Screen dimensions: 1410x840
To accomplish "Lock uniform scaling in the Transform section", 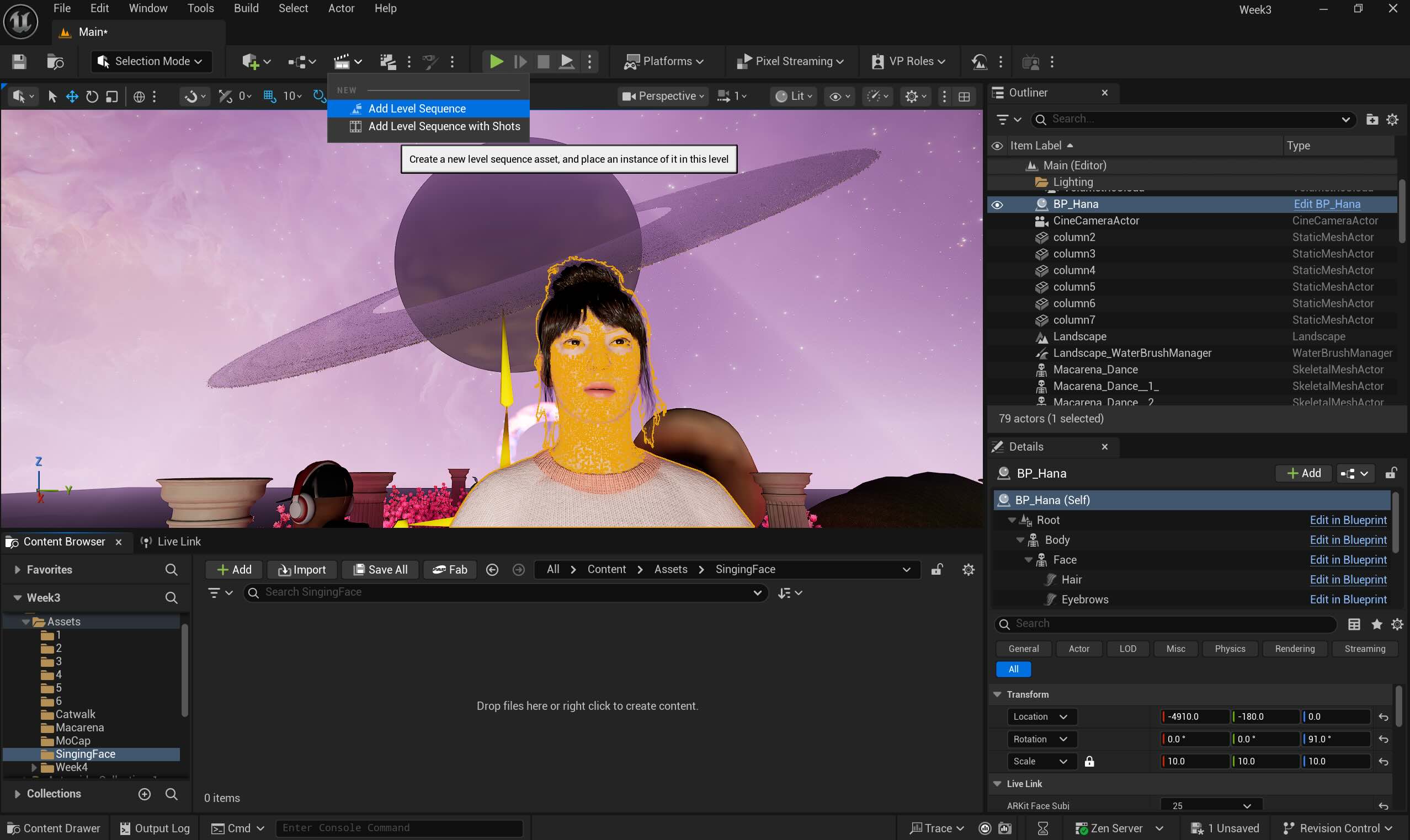I will (1090, 761).
